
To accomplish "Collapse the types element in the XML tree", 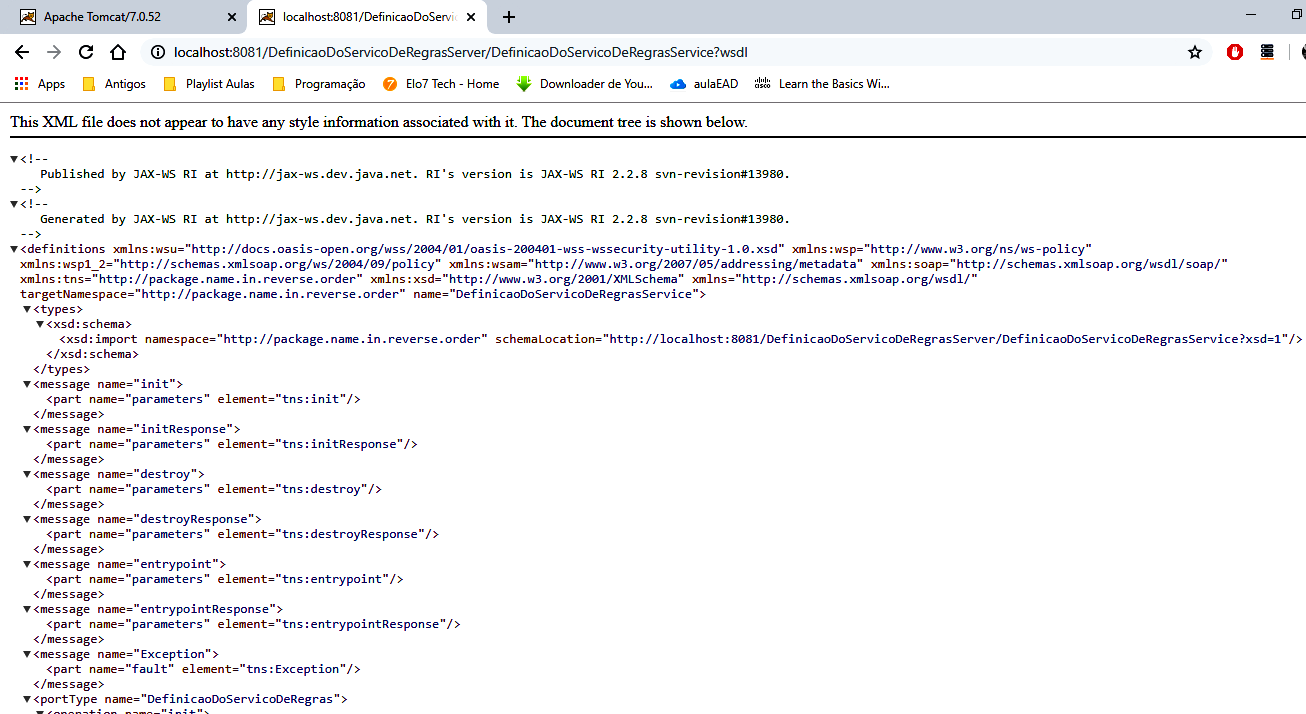I will 26,308.
